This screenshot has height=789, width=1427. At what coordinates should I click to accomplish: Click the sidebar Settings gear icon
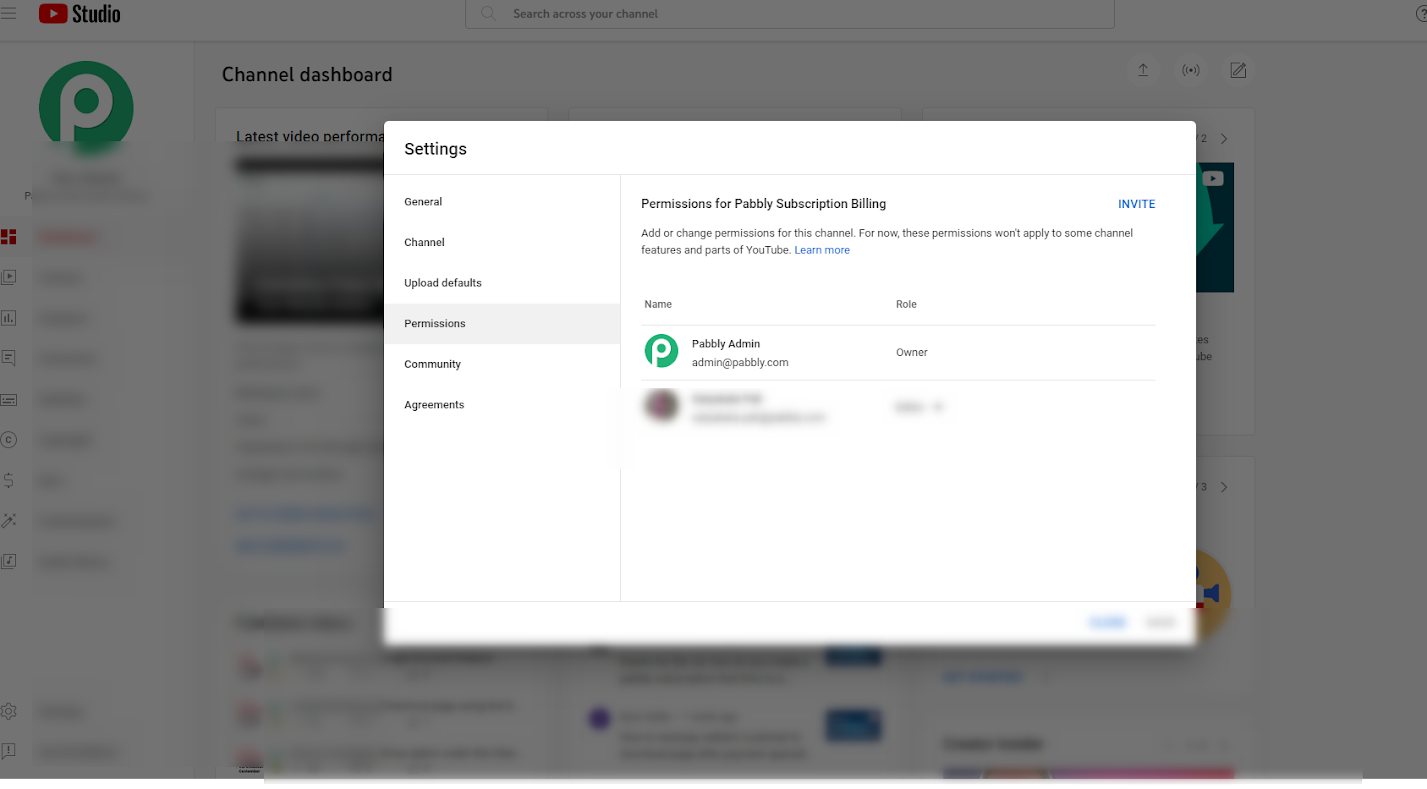click(x=9, y=712)
